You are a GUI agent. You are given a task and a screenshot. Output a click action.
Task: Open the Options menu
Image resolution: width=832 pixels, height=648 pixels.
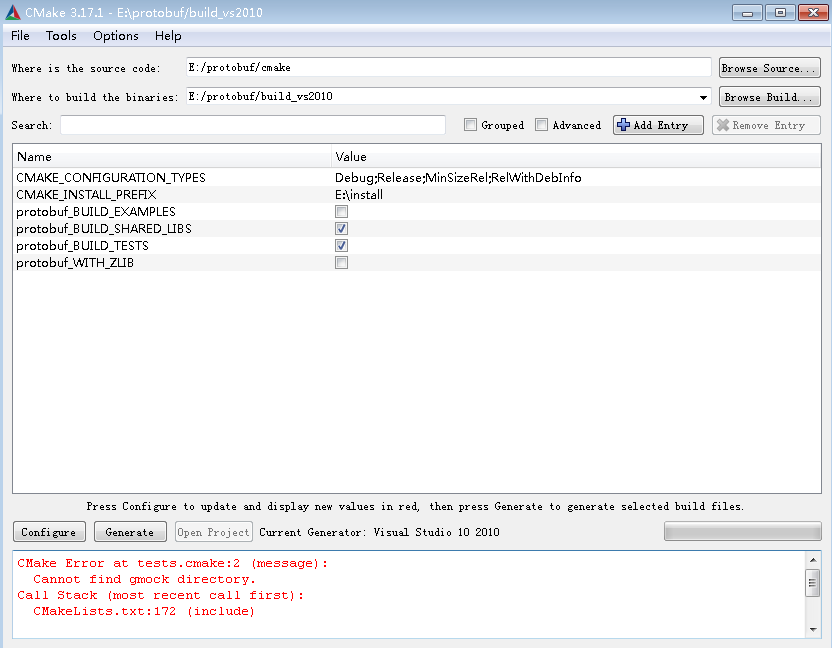116,36
